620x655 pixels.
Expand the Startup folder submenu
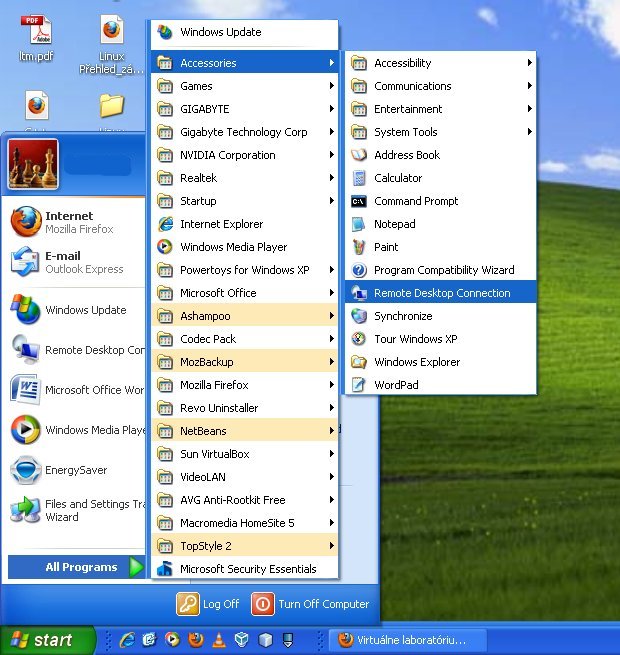click(244, 201)
